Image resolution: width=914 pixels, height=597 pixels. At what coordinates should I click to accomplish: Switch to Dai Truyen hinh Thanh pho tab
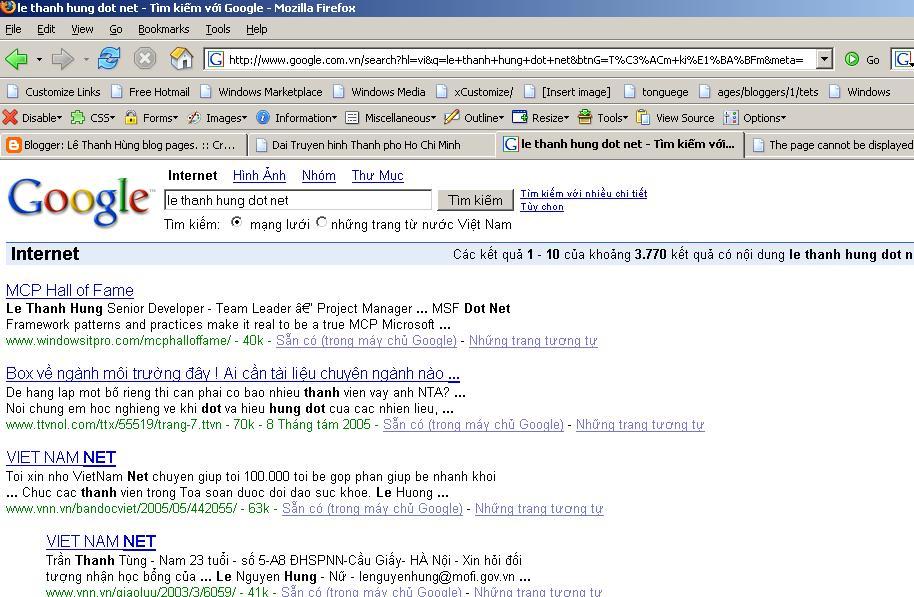372,145
